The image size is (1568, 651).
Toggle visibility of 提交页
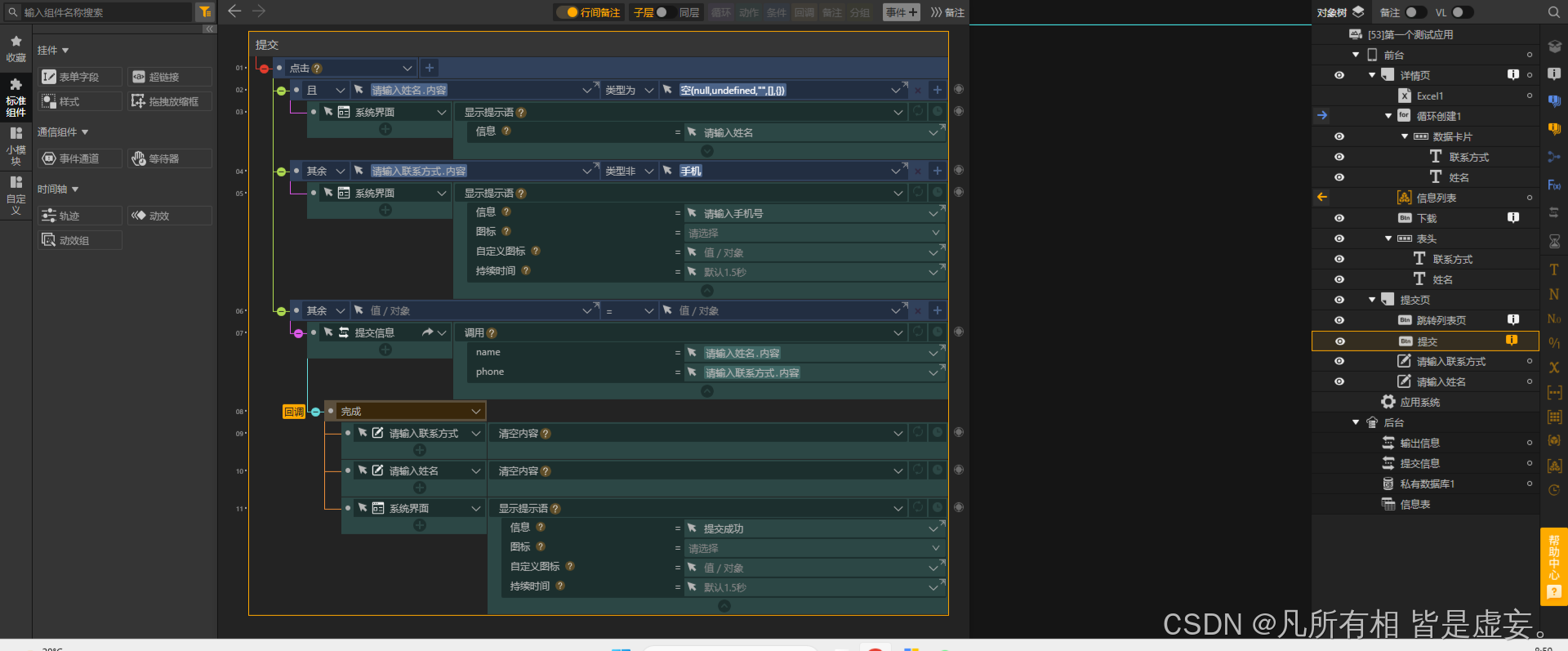pyautogui.click(x=1339, y=300)
